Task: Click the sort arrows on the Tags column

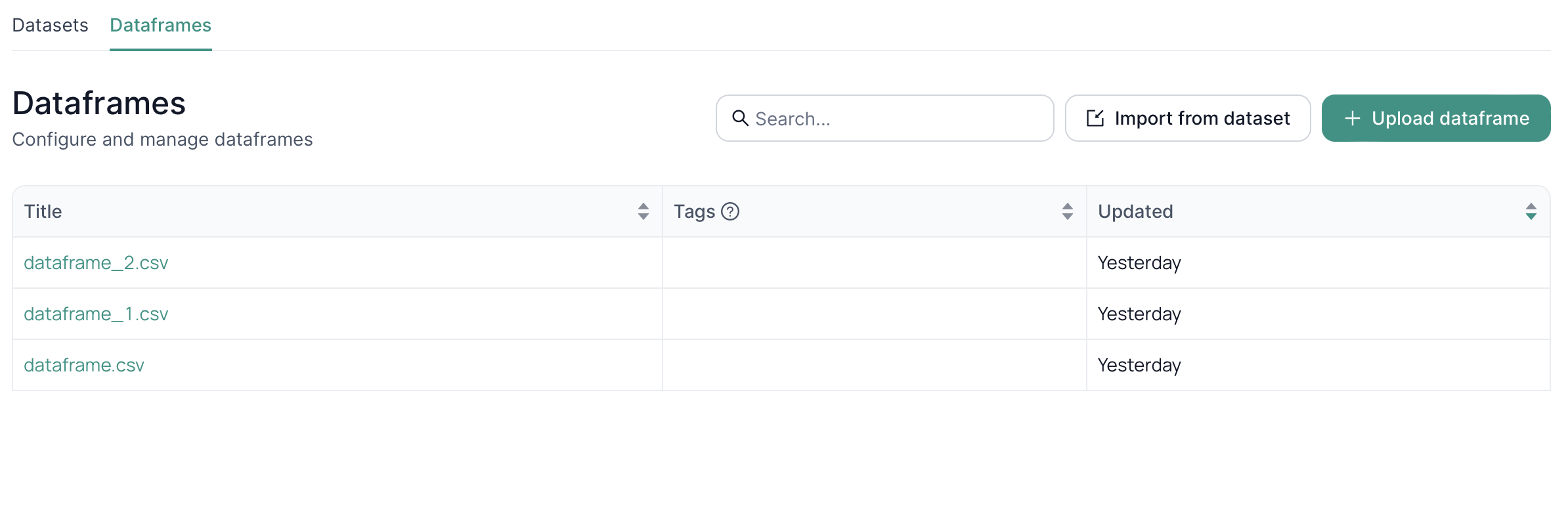Action: 1068,211
